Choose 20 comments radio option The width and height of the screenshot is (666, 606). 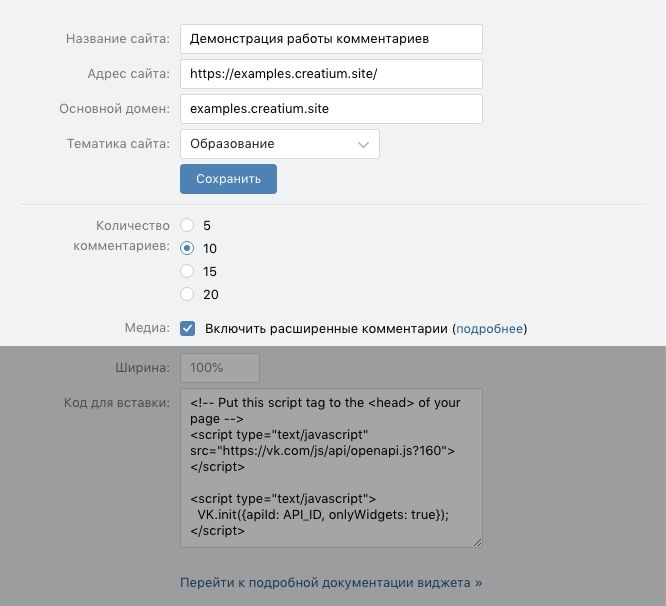187,294
